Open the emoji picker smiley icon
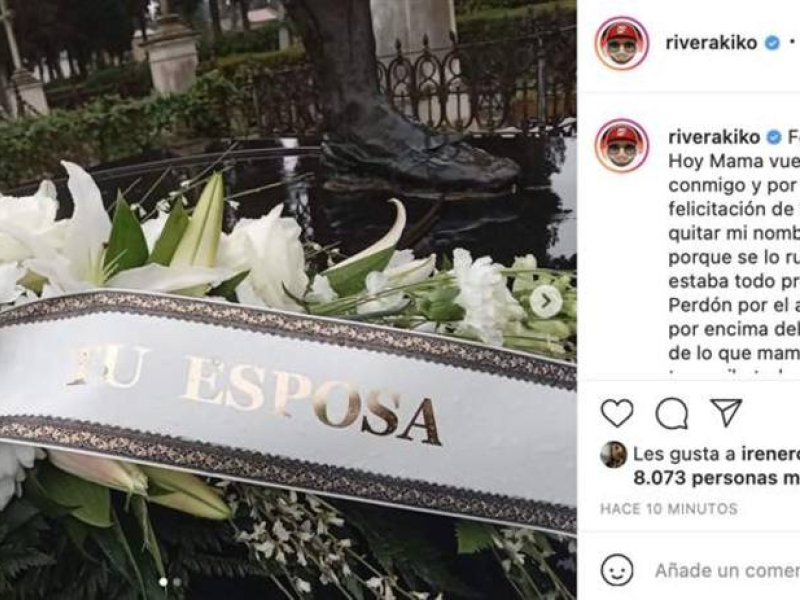800x600 pixels. [617, 570]
